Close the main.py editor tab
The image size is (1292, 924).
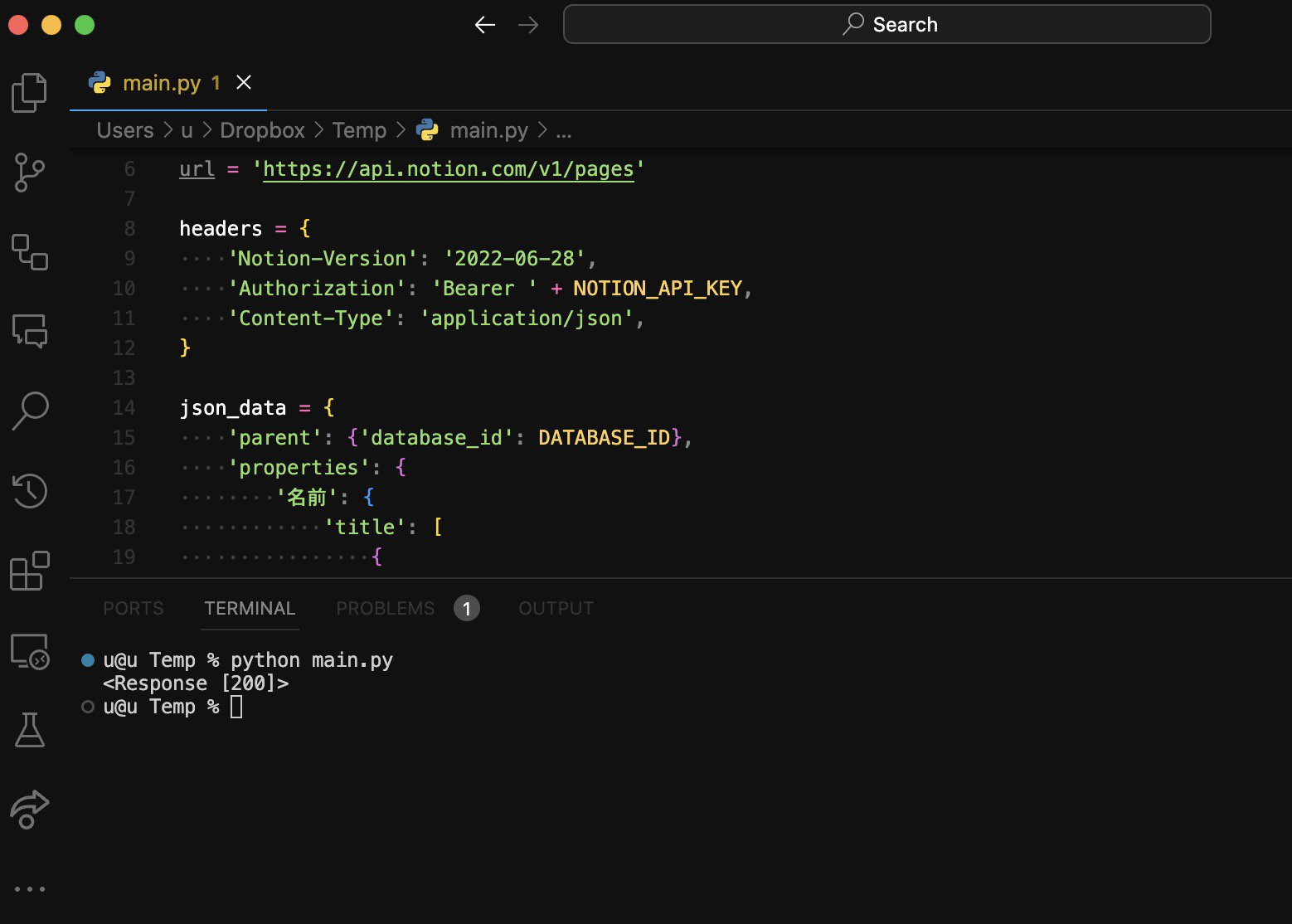[x=244, y=82]
